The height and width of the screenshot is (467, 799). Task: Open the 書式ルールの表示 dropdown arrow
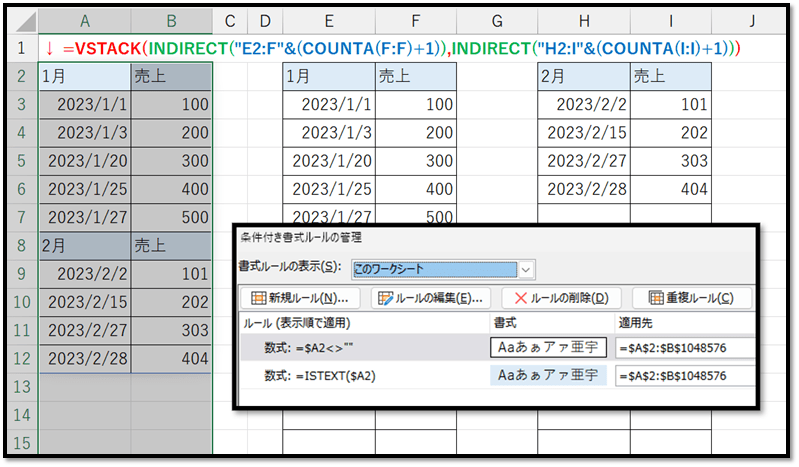point(527,268)
